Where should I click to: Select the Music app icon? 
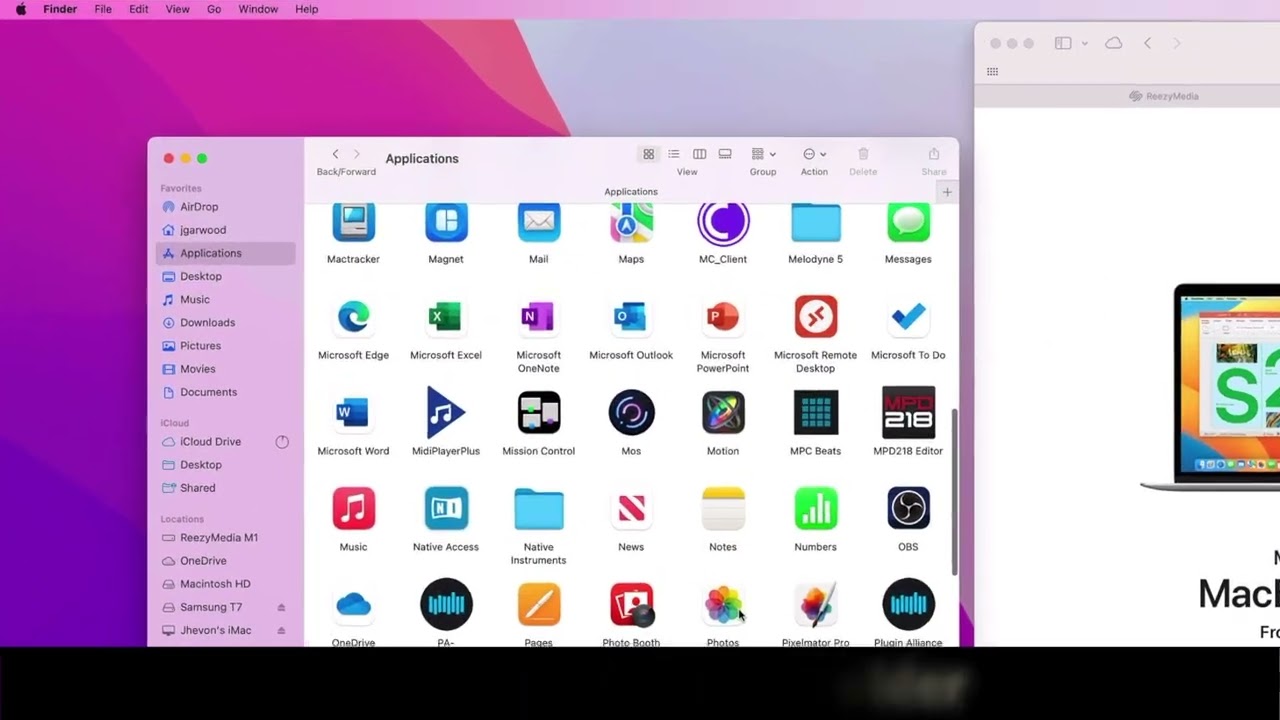tap(353, 509)
